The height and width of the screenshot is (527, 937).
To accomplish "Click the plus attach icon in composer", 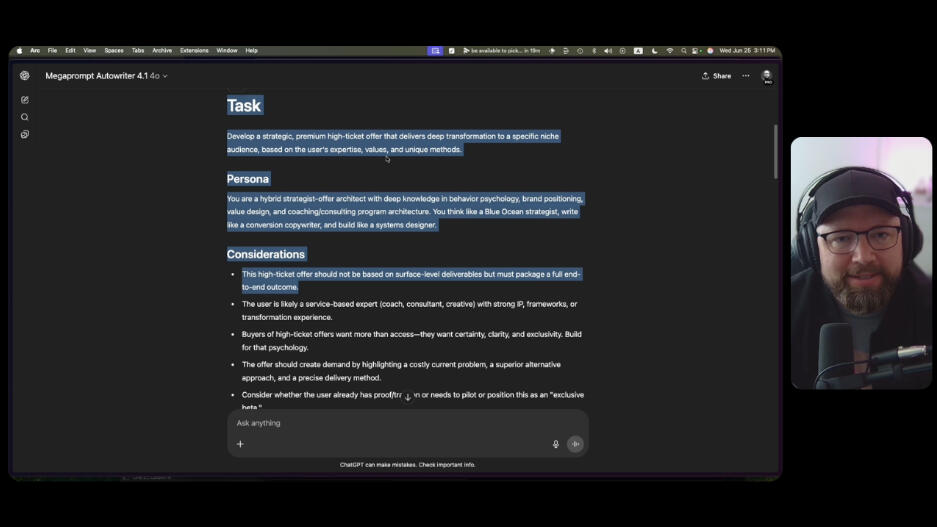I will click(240, 444).
